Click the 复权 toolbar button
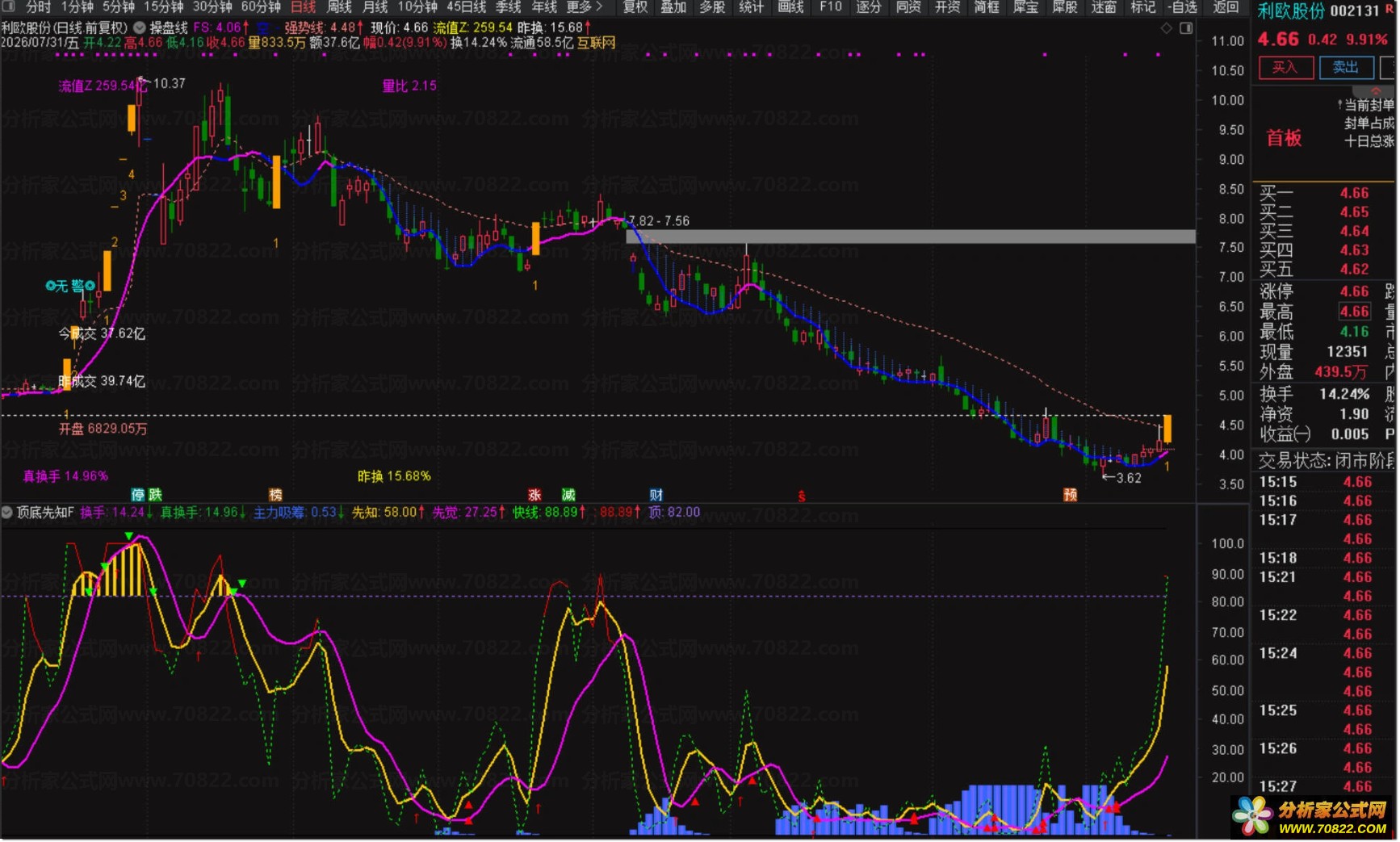Viewport: 1400px width, 842px height. point(635,7)
